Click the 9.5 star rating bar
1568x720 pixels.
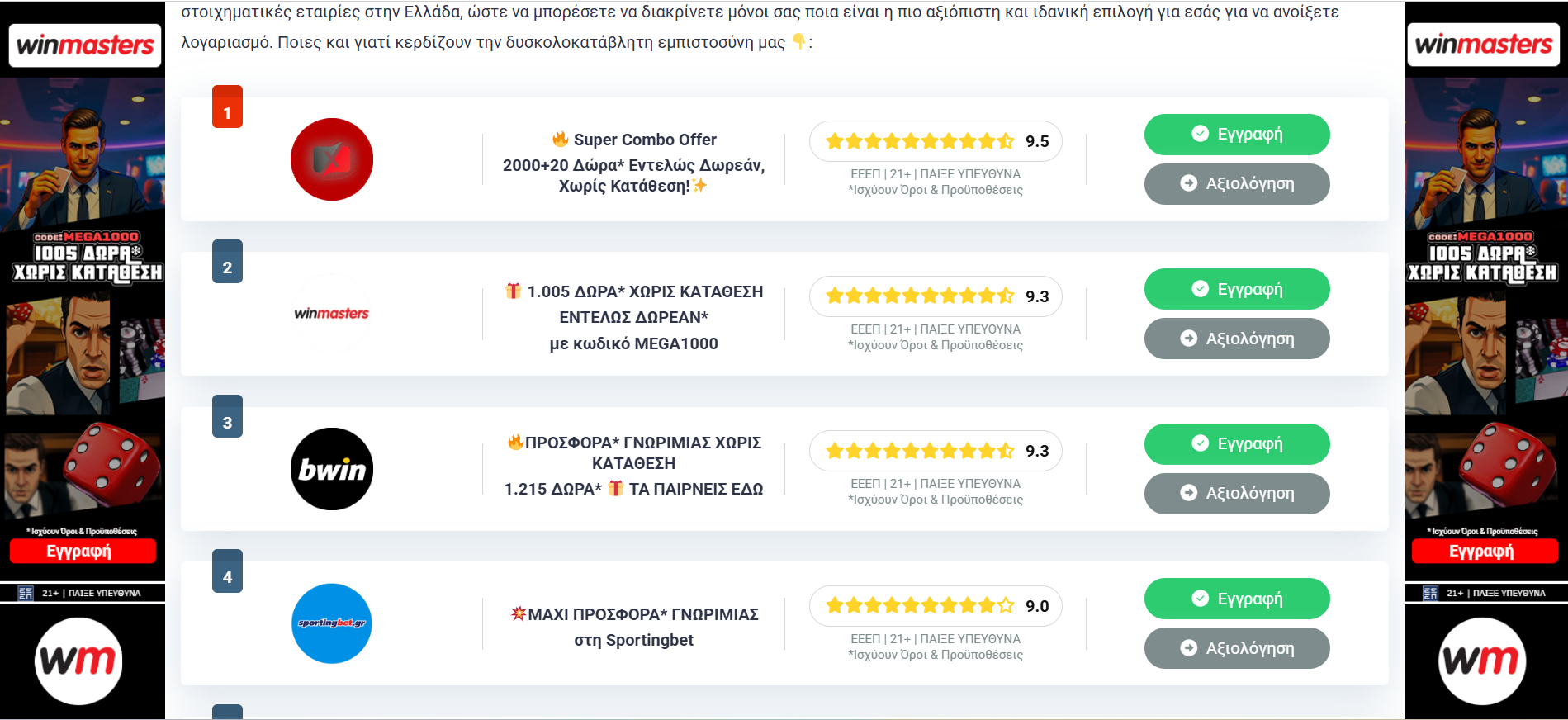[x=936, y=141]
